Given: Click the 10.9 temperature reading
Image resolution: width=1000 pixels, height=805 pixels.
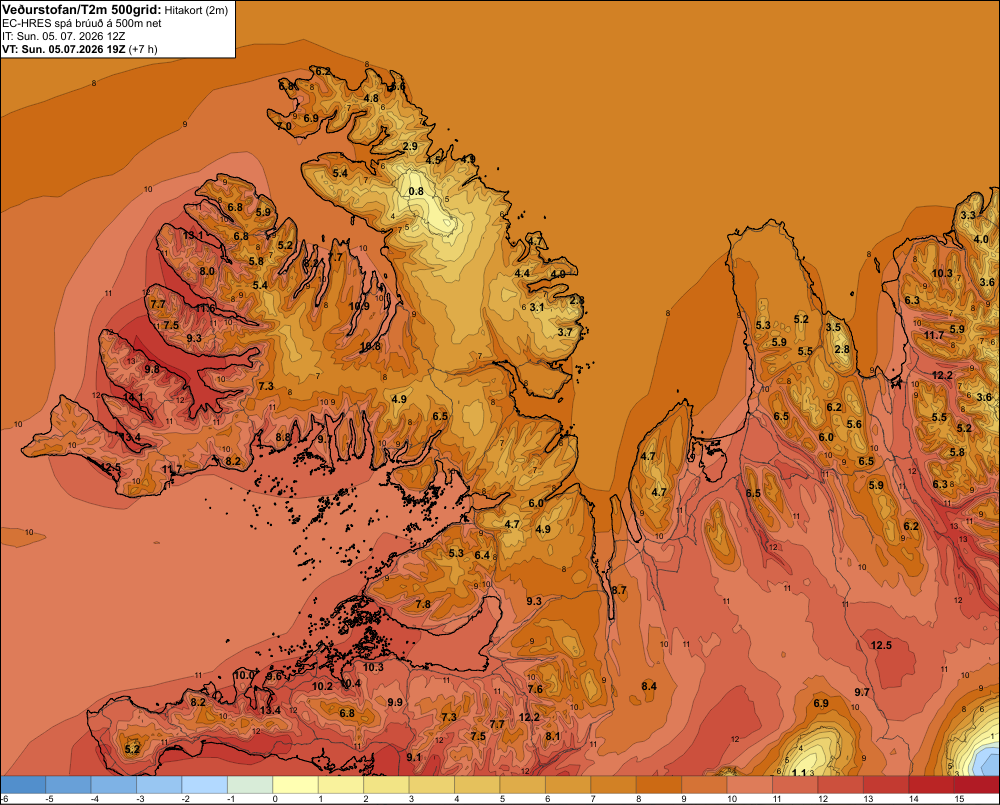Looking at the screenshot, I should tap(359, 306).
